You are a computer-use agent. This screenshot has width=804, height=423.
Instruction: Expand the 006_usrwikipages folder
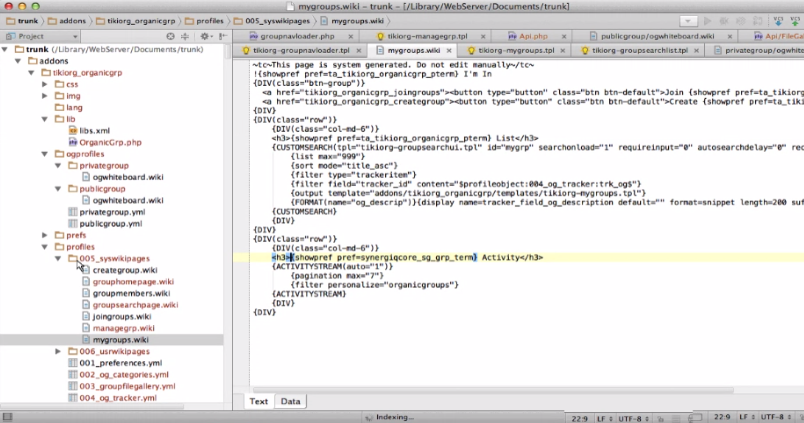tap(58, 351)
